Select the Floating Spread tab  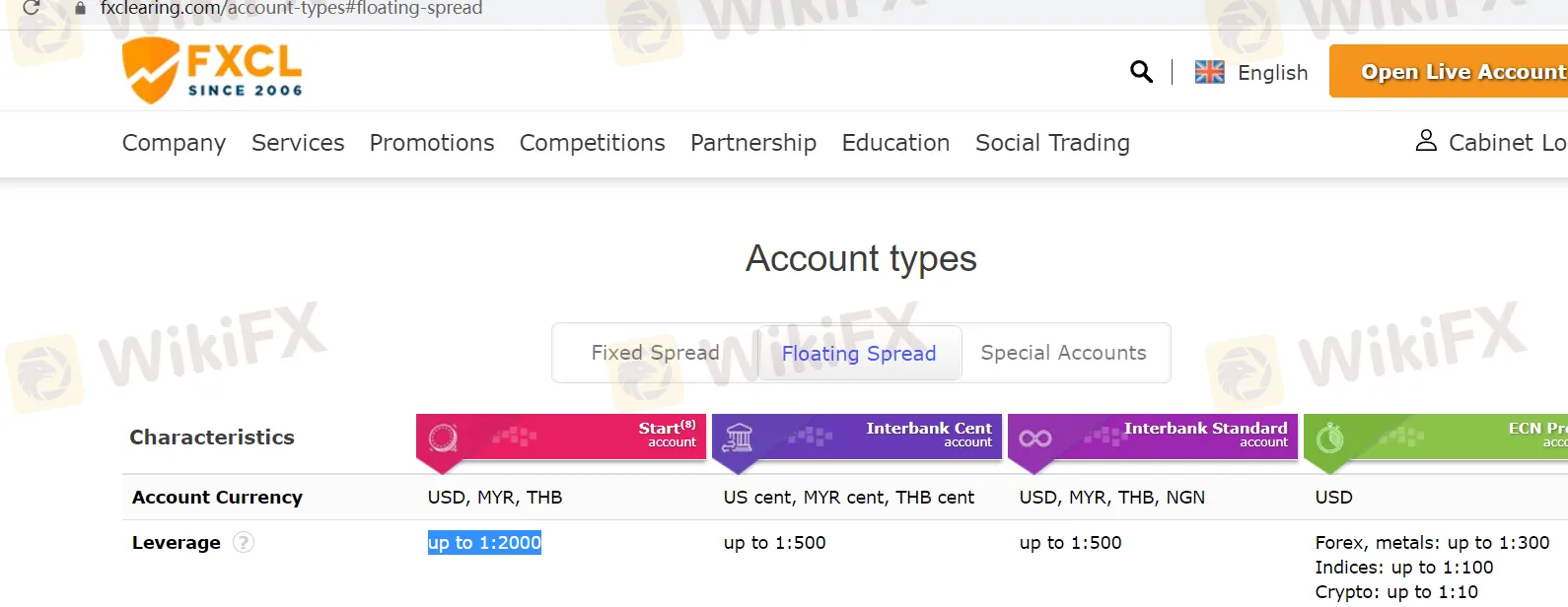coord(859,353)
